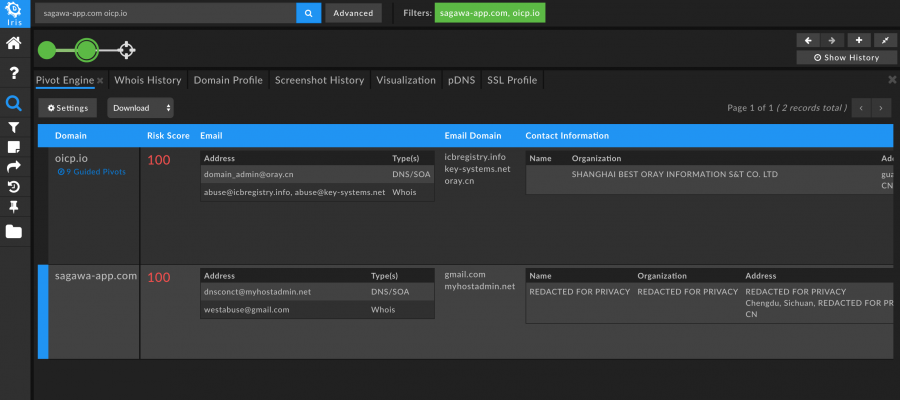Navigate back with left arrow button
Viewport: 900px width, 400px height.
pyautogui.click(x=808, y=40)
